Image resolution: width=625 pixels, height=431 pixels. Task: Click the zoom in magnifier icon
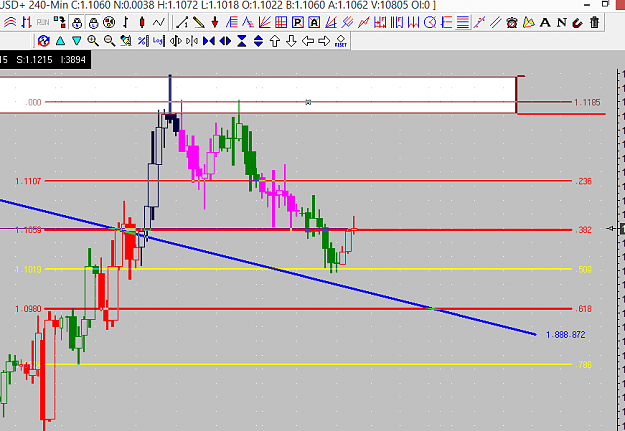(x=93, y=41)
